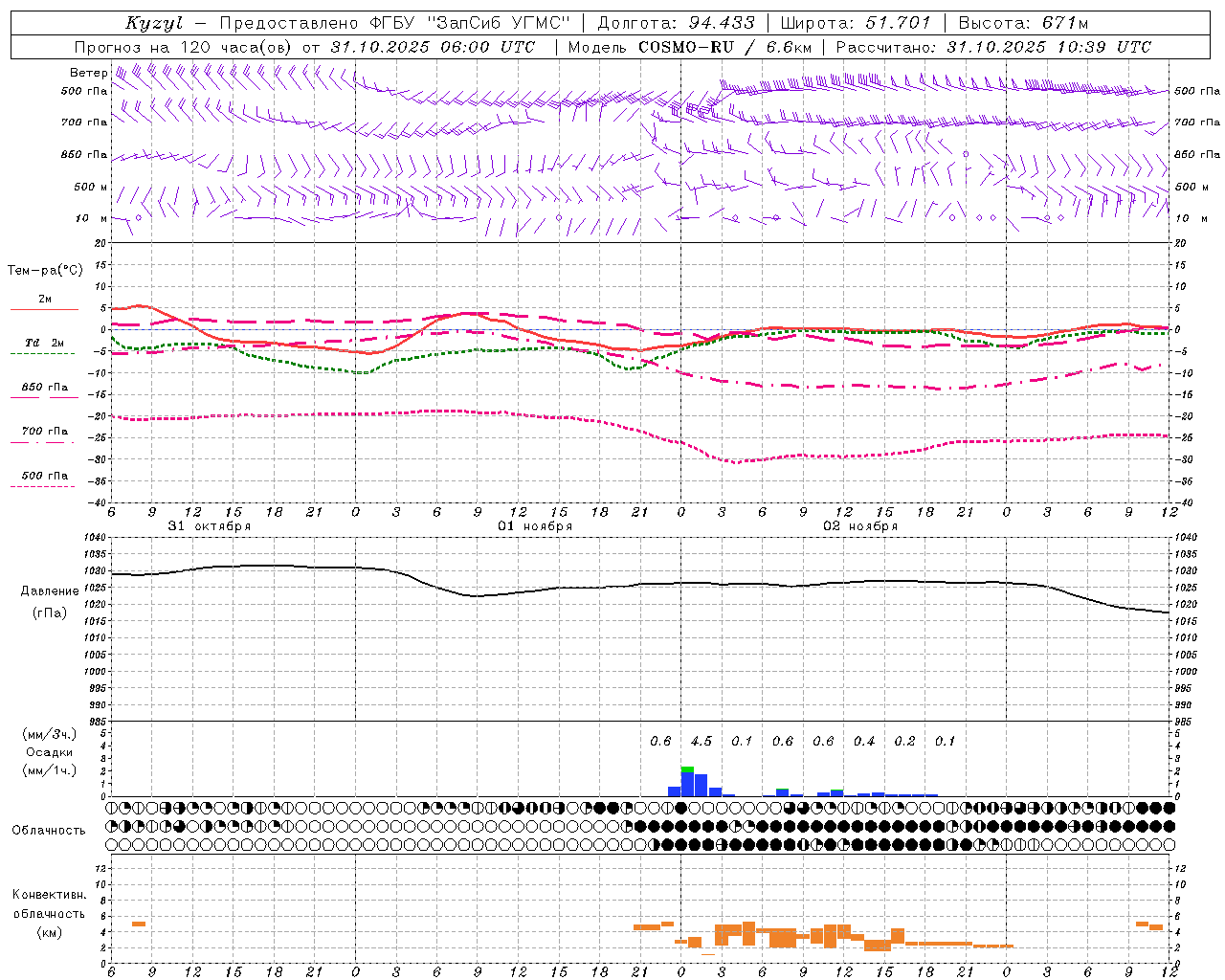Click the 0.4 three-hour precipitation total

[x=864, y=741]
